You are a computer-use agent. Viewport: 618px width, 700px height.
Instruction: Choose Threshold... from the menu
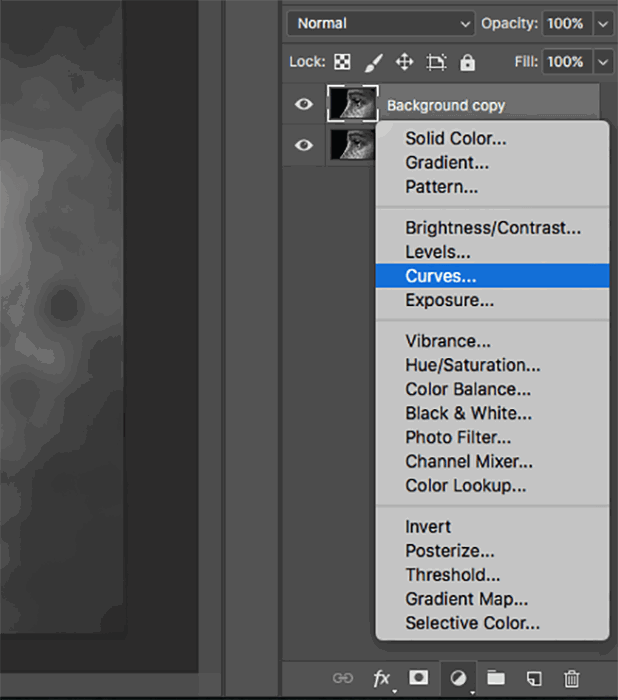493,575
